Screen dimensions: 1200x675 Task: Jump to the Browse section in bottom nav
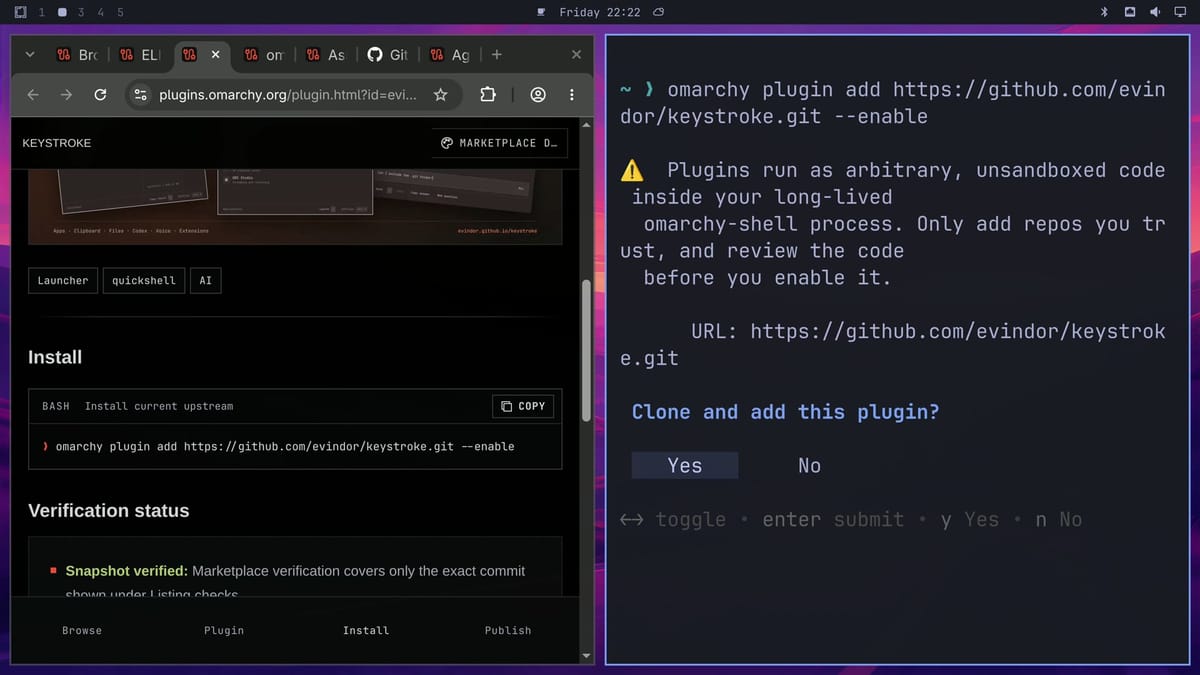[x=82, y=630]
